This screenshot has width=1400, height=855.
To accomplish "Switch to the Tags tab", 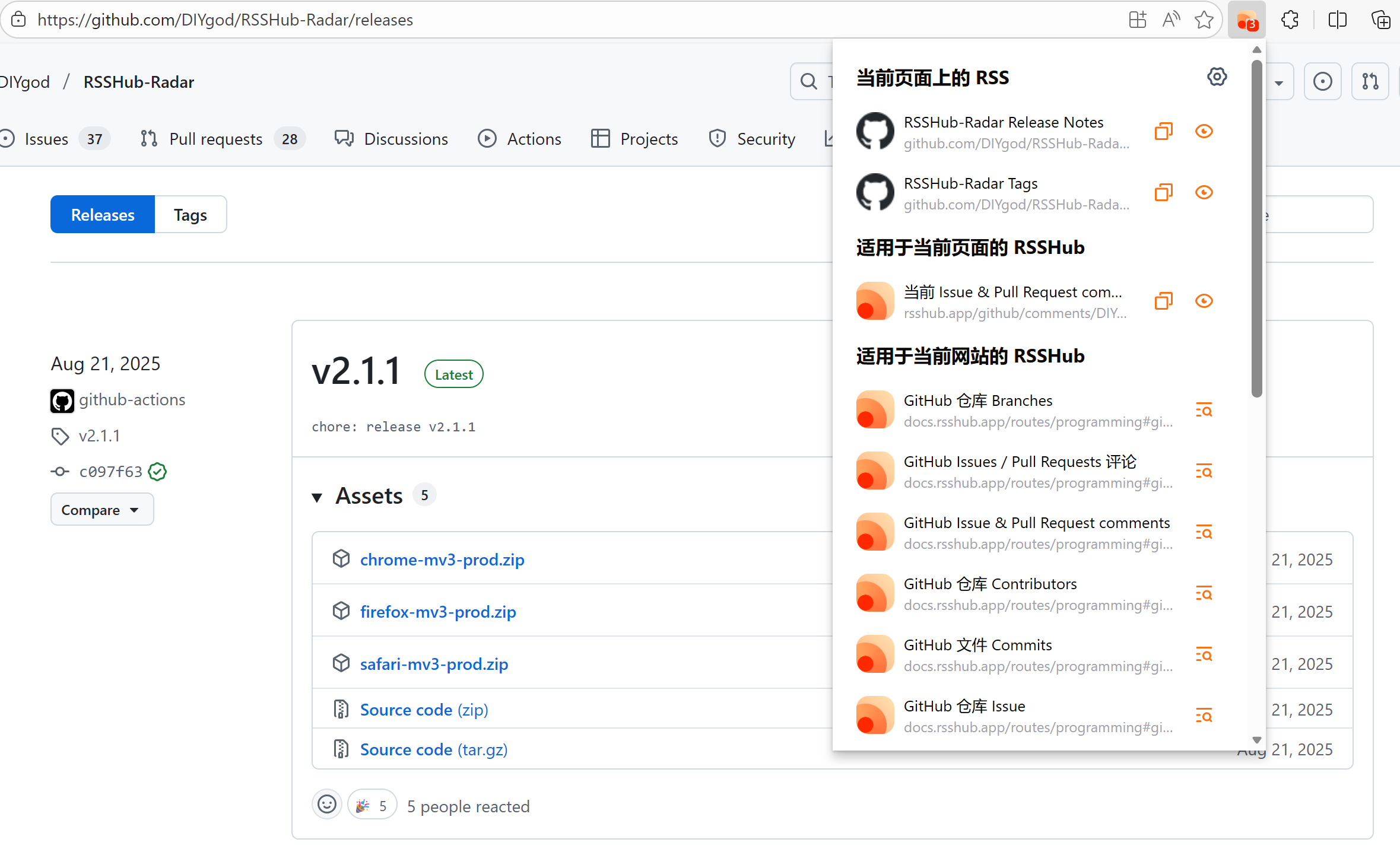I will pos(190,215).
